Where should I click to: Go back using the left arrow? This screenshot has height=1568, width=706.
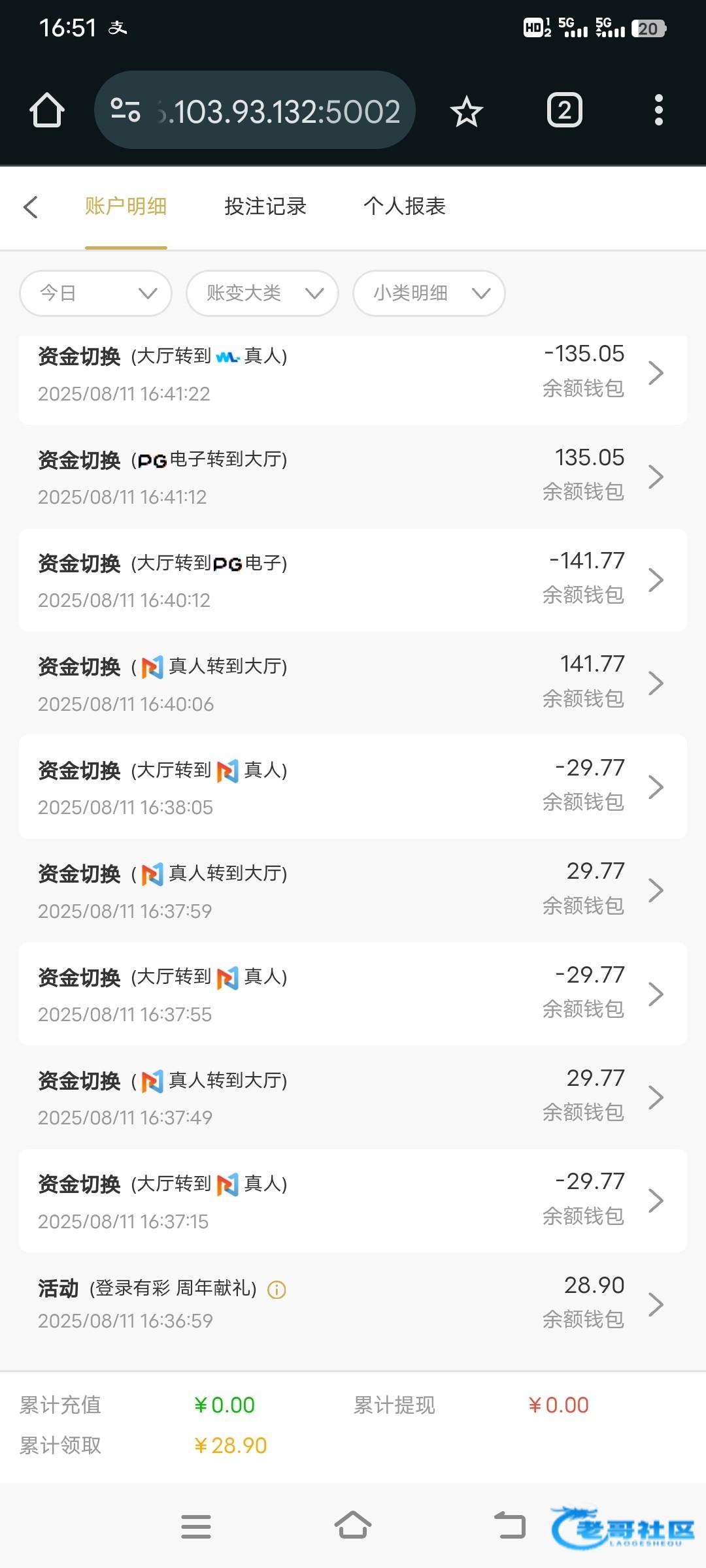[31, 207]
